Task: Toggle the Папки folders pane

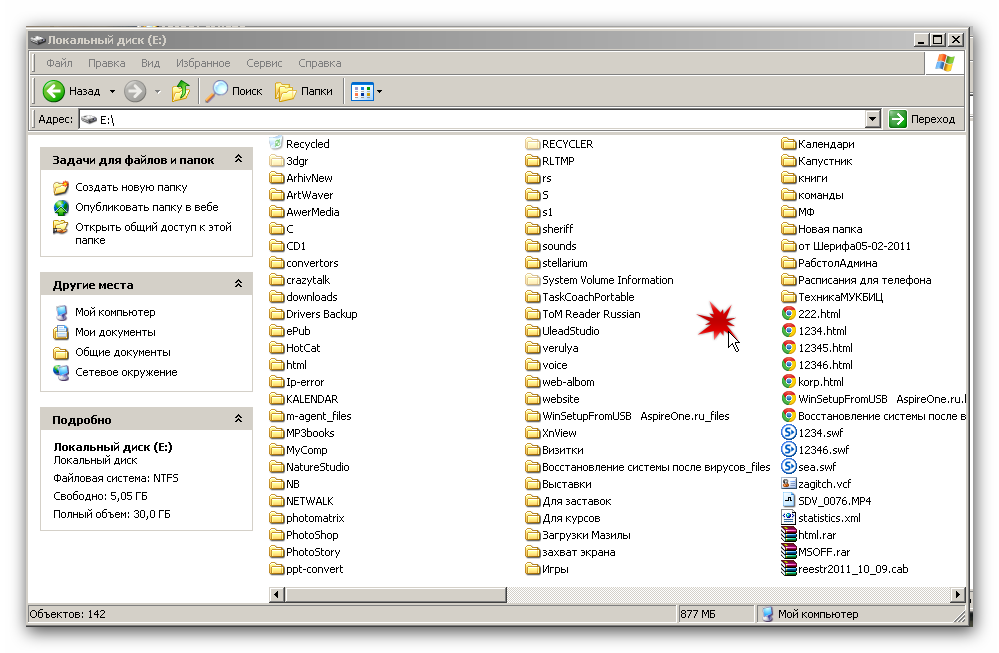Action: tap(304, 91)
